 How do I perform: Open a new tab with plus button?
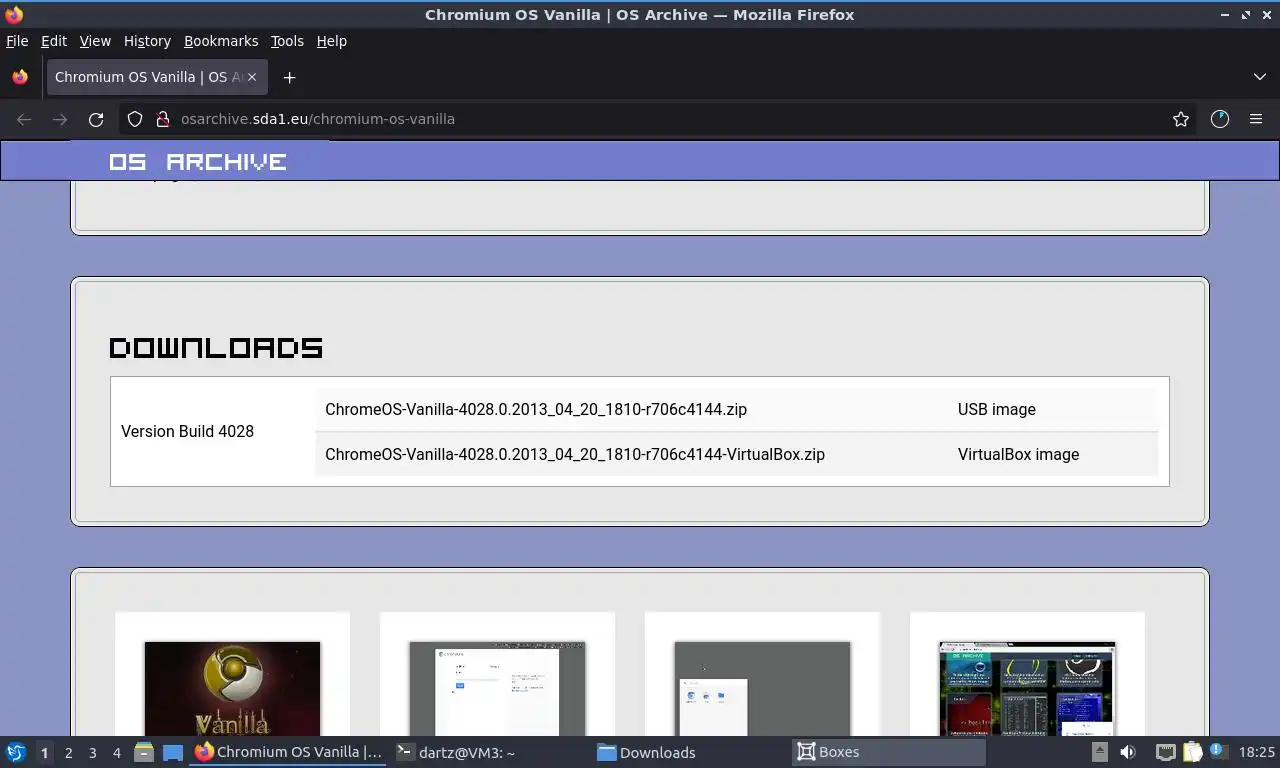point(289,77)
